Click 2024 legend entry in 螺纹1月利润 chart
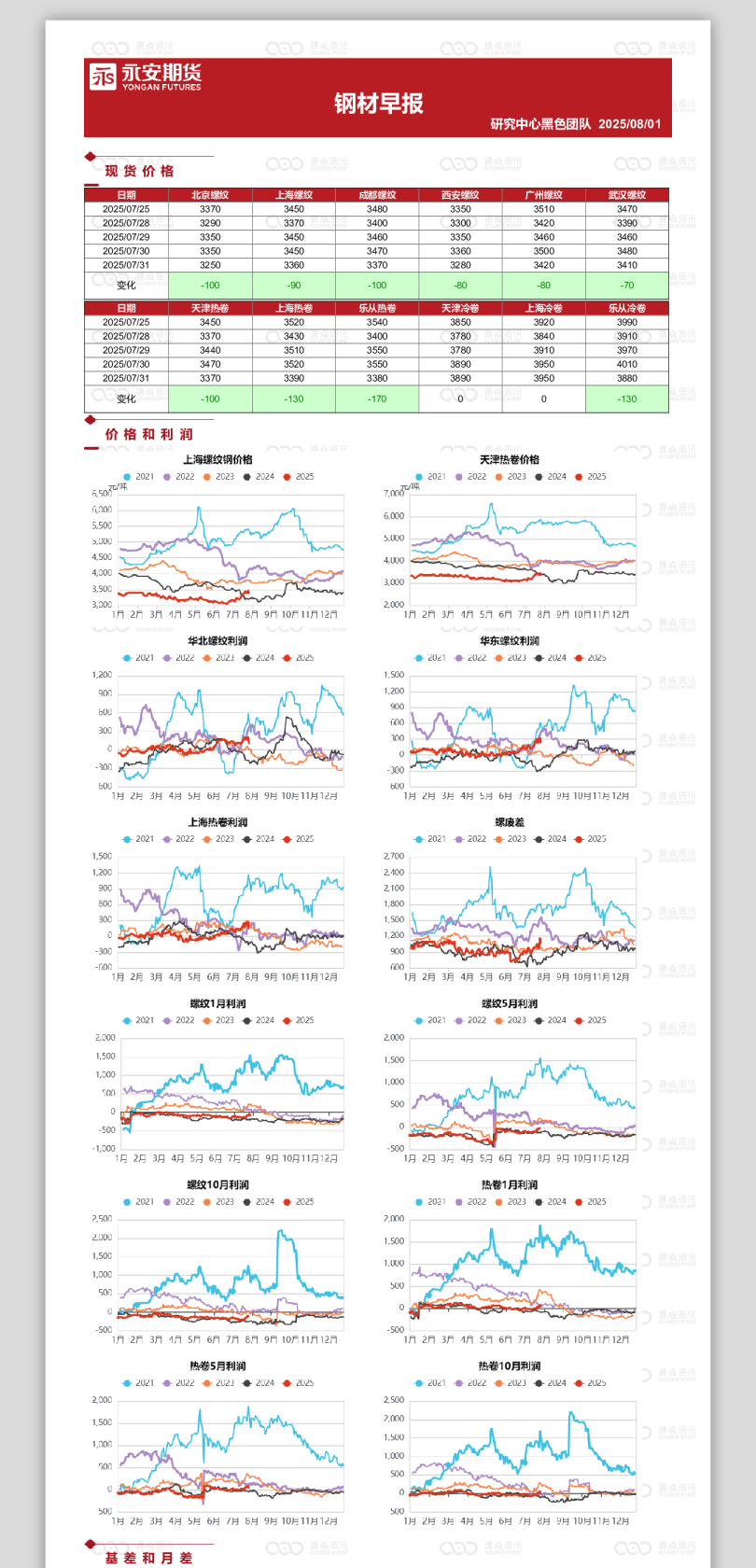This screenshot has width=756, height=1568. click(x=259, y=1020)
